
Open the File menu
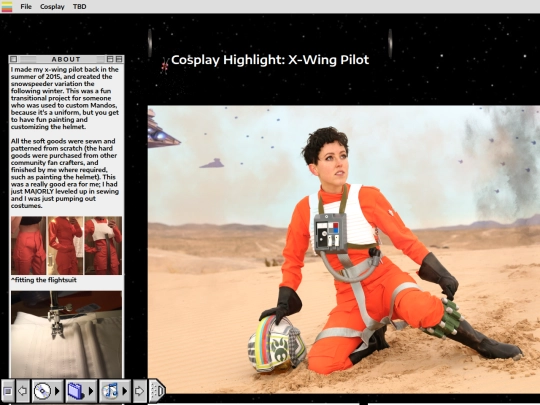point(26,7)
